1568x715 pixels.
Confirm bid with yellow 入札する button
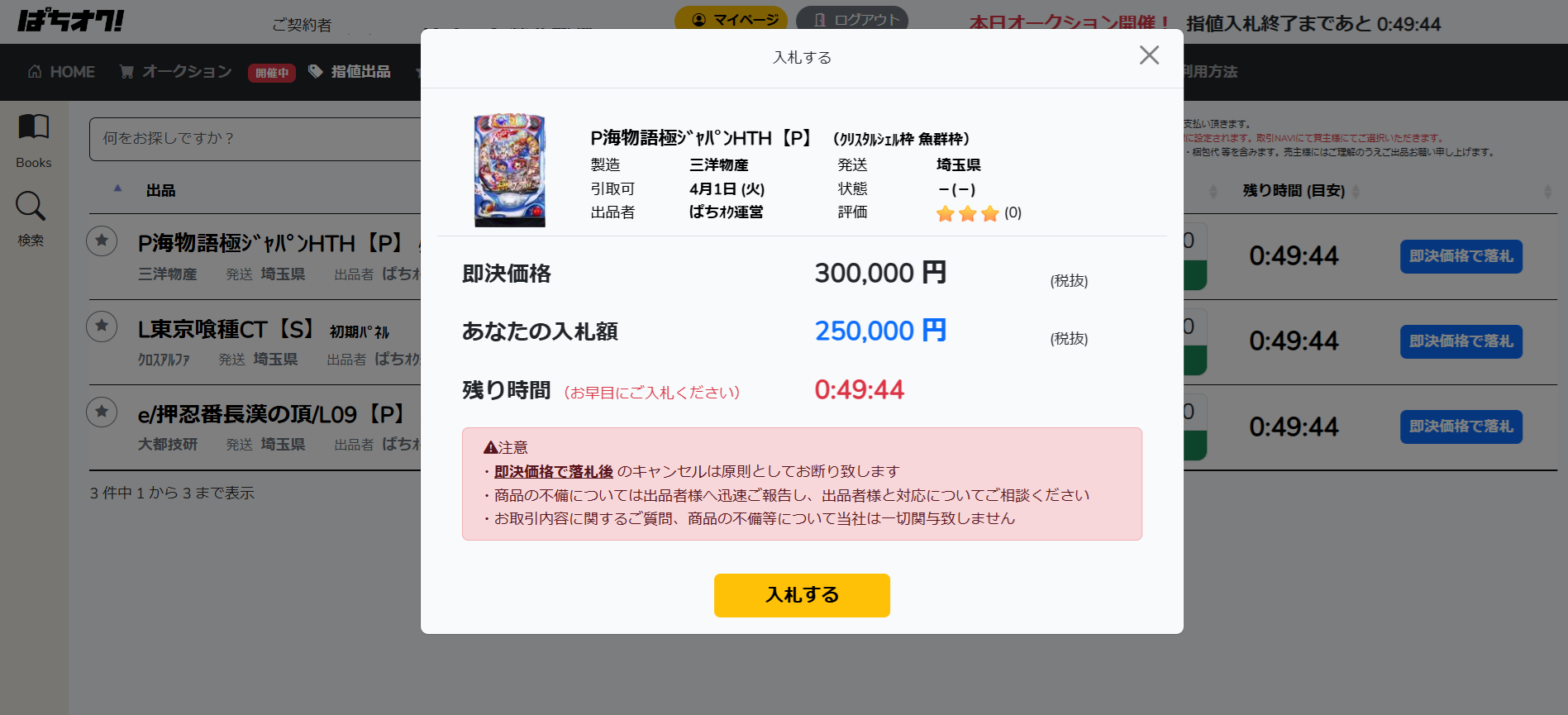802,595
